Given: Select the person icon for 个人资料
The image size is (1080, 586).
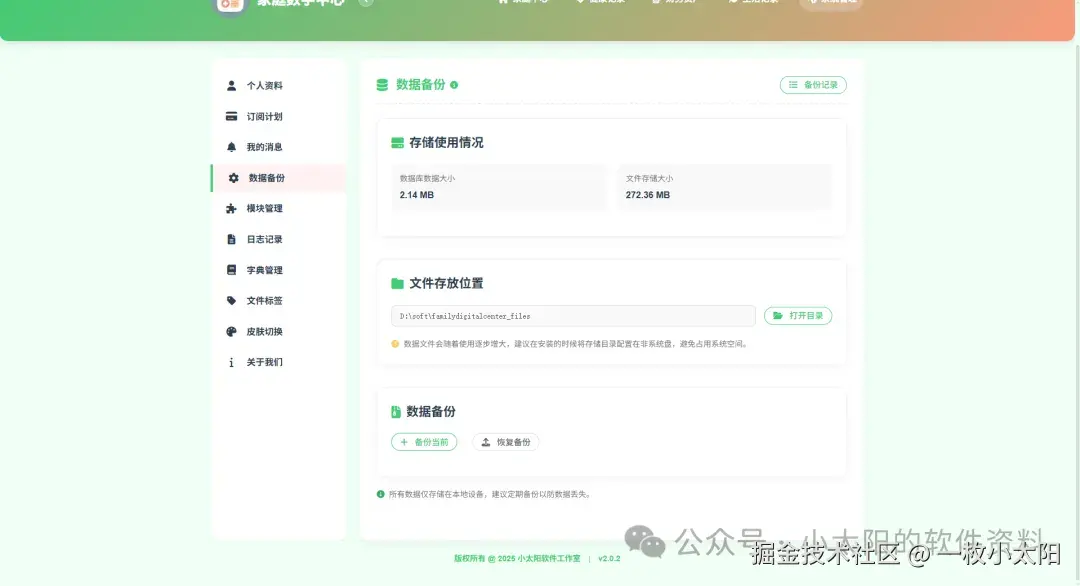Looking at the screenshot, I should pyautogui.click(x=230, y=85).
